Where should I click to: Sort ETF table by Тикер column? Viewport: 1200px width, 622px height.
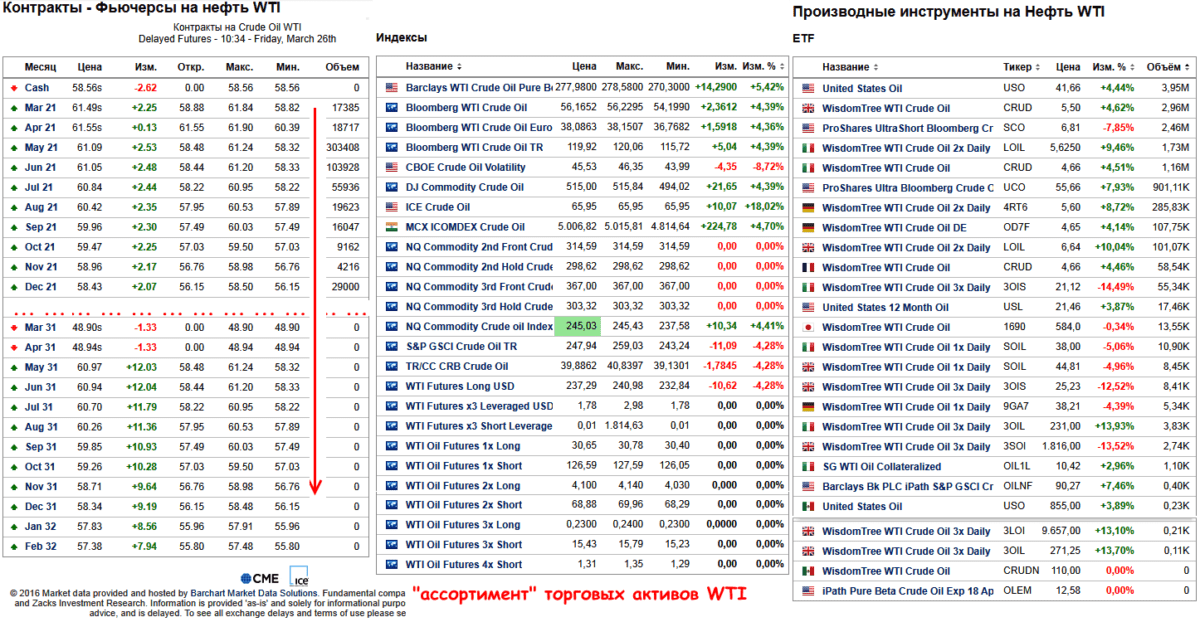pyautogui.click(x=1017, y=67)
